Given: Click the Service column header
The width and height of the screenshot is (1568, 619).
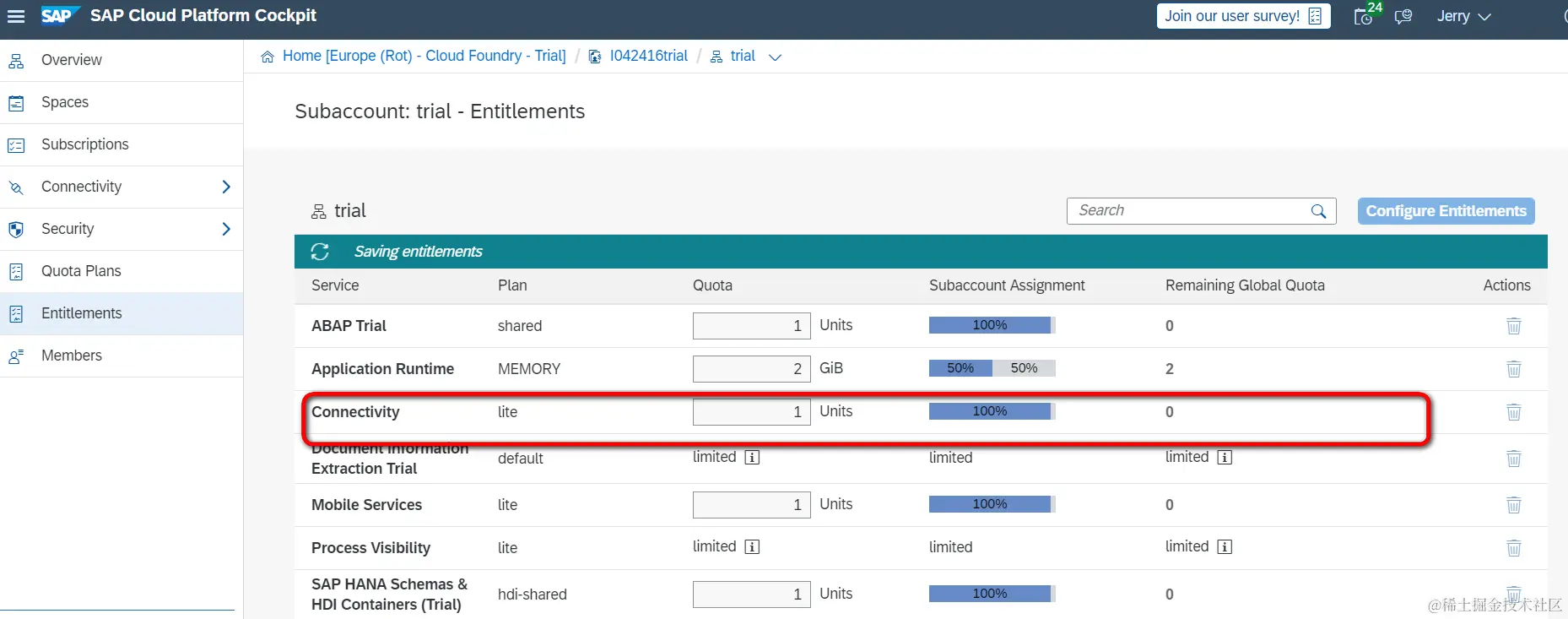Looking at the screenshot, I should [335, 285].
